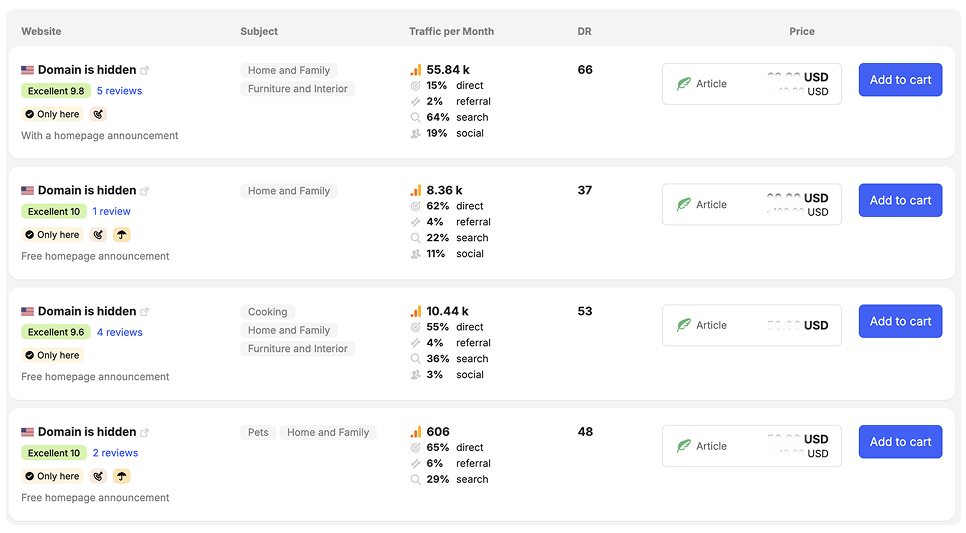Sort by the Subject column header

click(259, 31)
